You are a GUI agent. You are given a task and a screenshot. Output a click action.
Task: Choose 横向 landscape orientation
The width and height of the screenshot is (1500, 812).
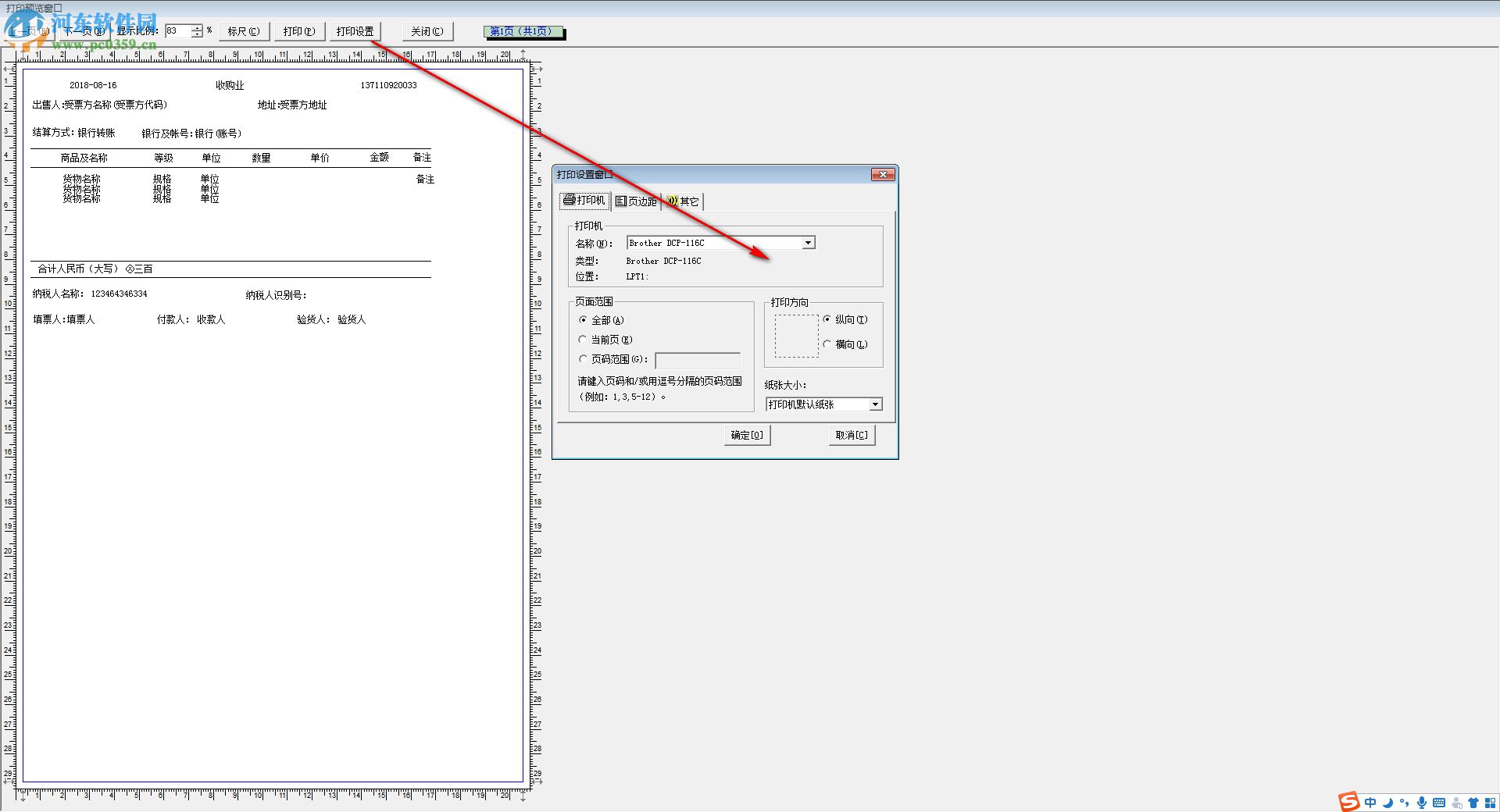click(x=827, y=344)
